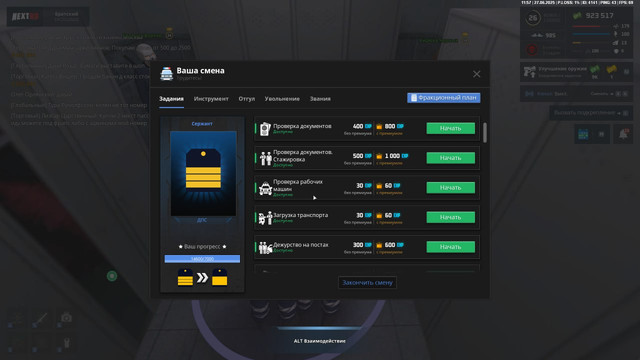Go to the 'Увольнение' tab
Image resolution: width=640 pixels, height=360 pixels.
(x=282, y=99)
